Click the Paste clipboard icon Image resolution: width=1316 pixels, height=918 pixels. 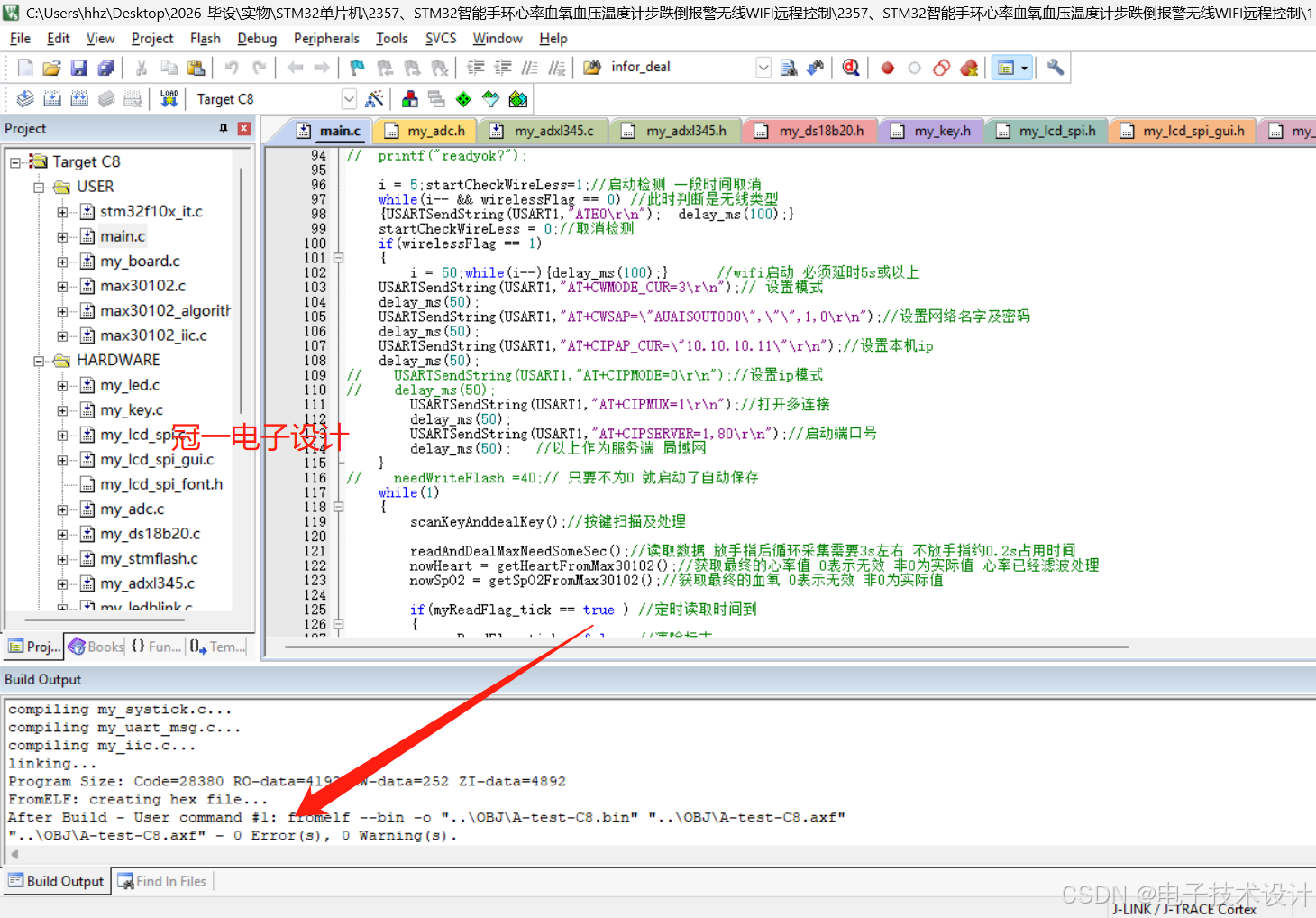tap(196, 68)
